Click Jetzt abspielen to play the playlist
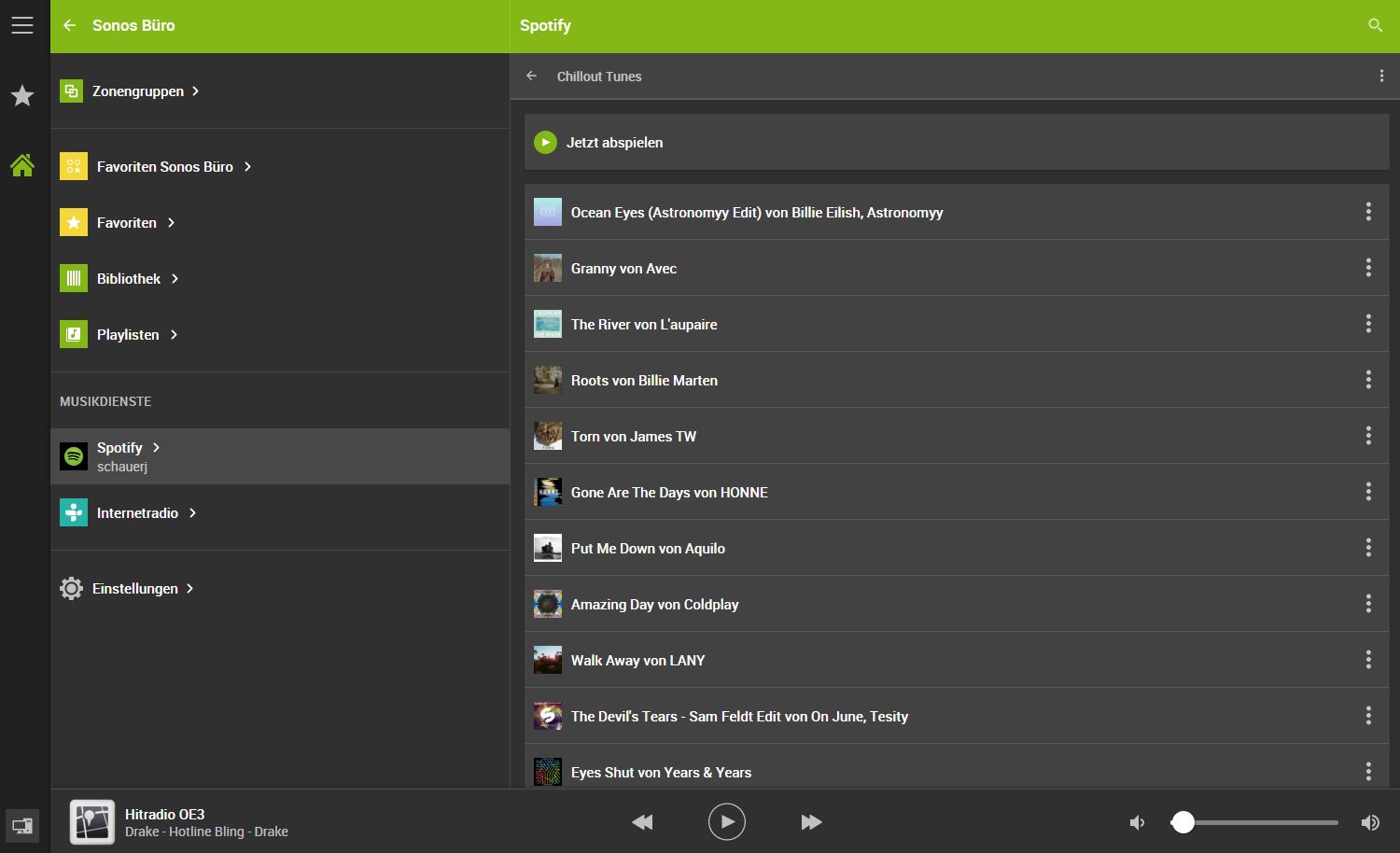The width and height of the screenshot is (1400, 853). click(614, 143)
